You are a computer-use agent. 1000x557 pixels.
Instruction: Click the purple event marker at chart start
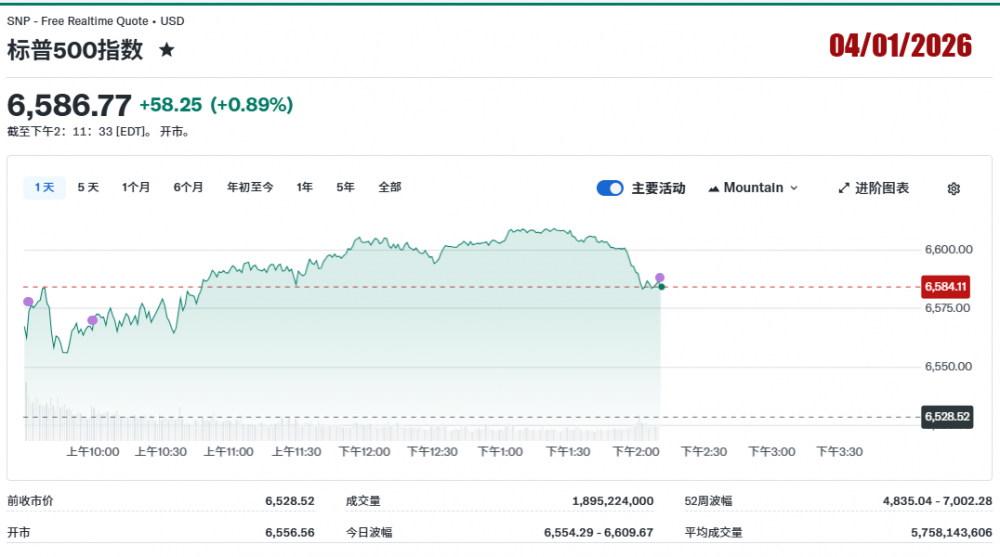[28, 302]
